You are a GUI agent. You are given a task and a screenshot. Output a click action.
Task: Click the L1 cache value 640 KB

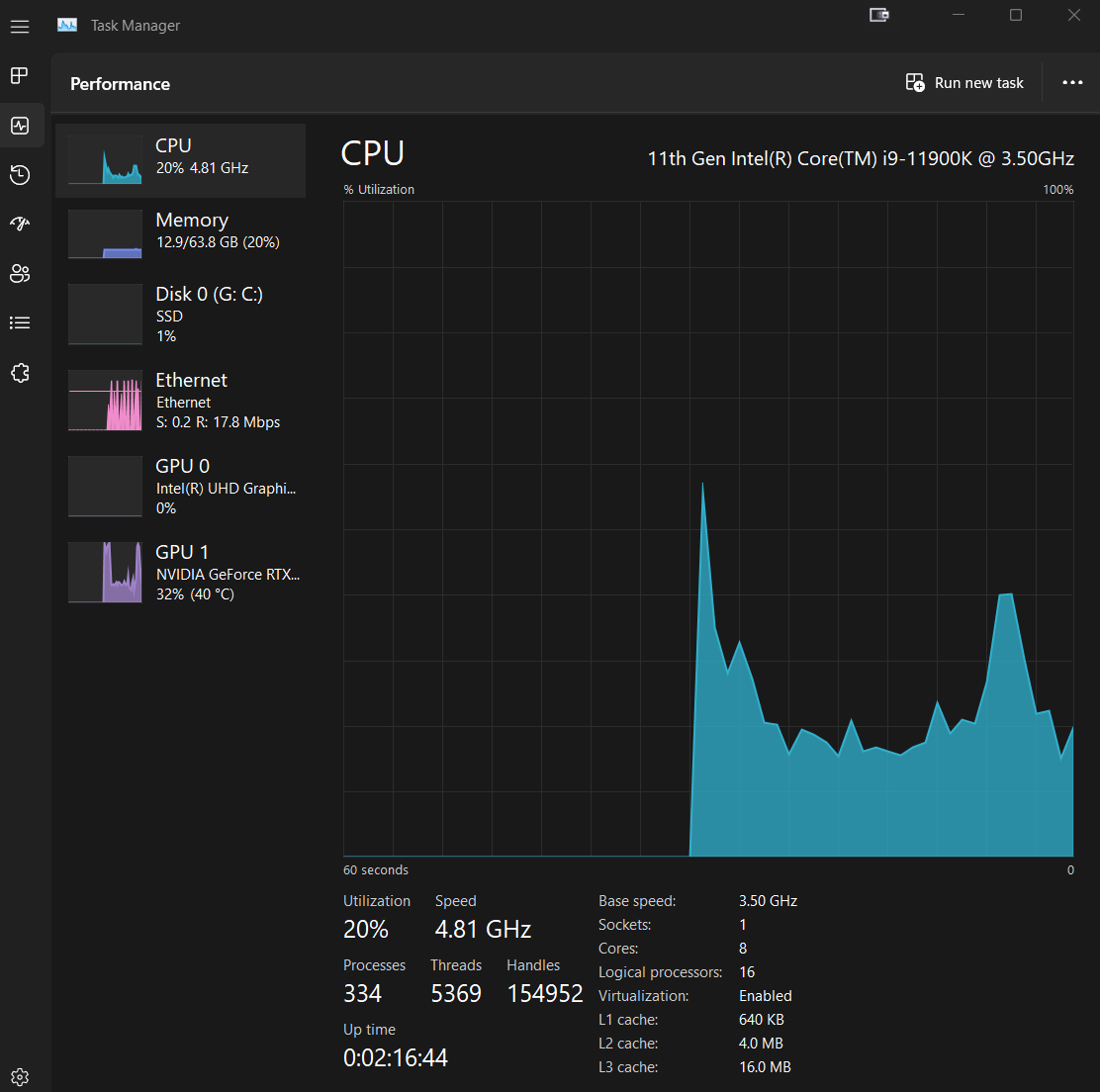[761, 1020]
